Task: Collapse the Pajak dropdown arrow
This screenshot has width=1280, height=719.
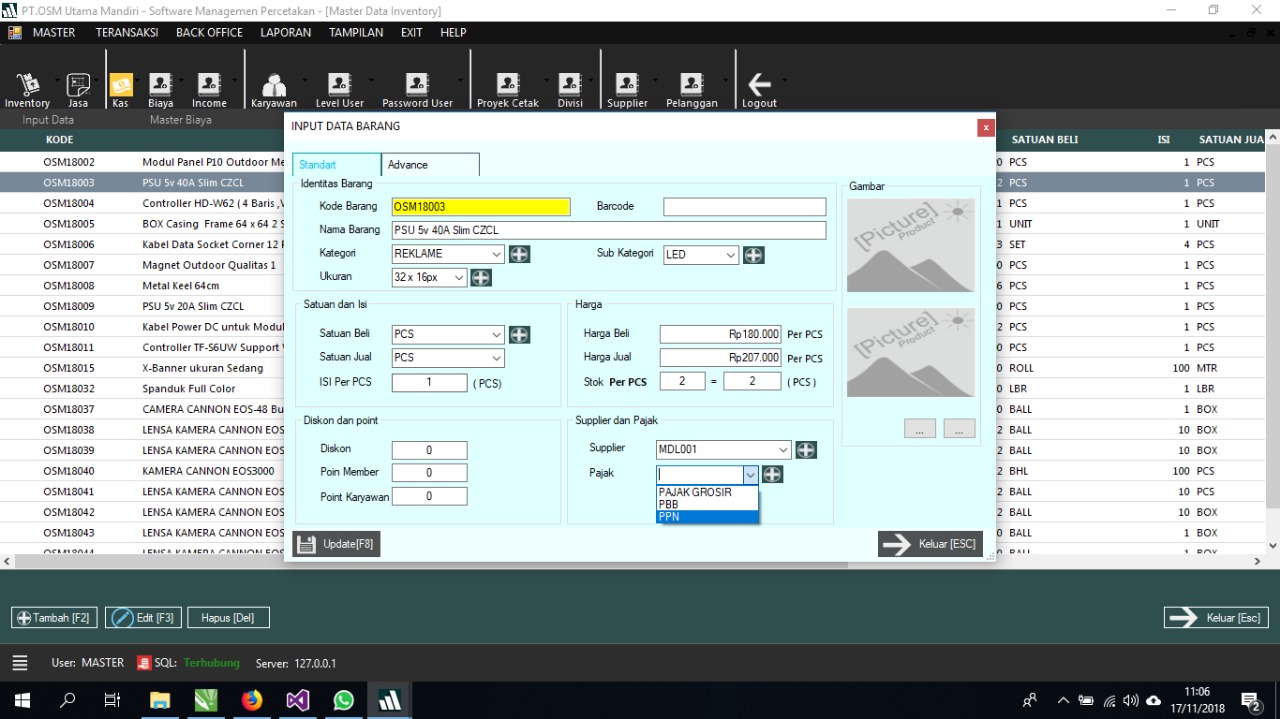Action: tap(750, 475)
